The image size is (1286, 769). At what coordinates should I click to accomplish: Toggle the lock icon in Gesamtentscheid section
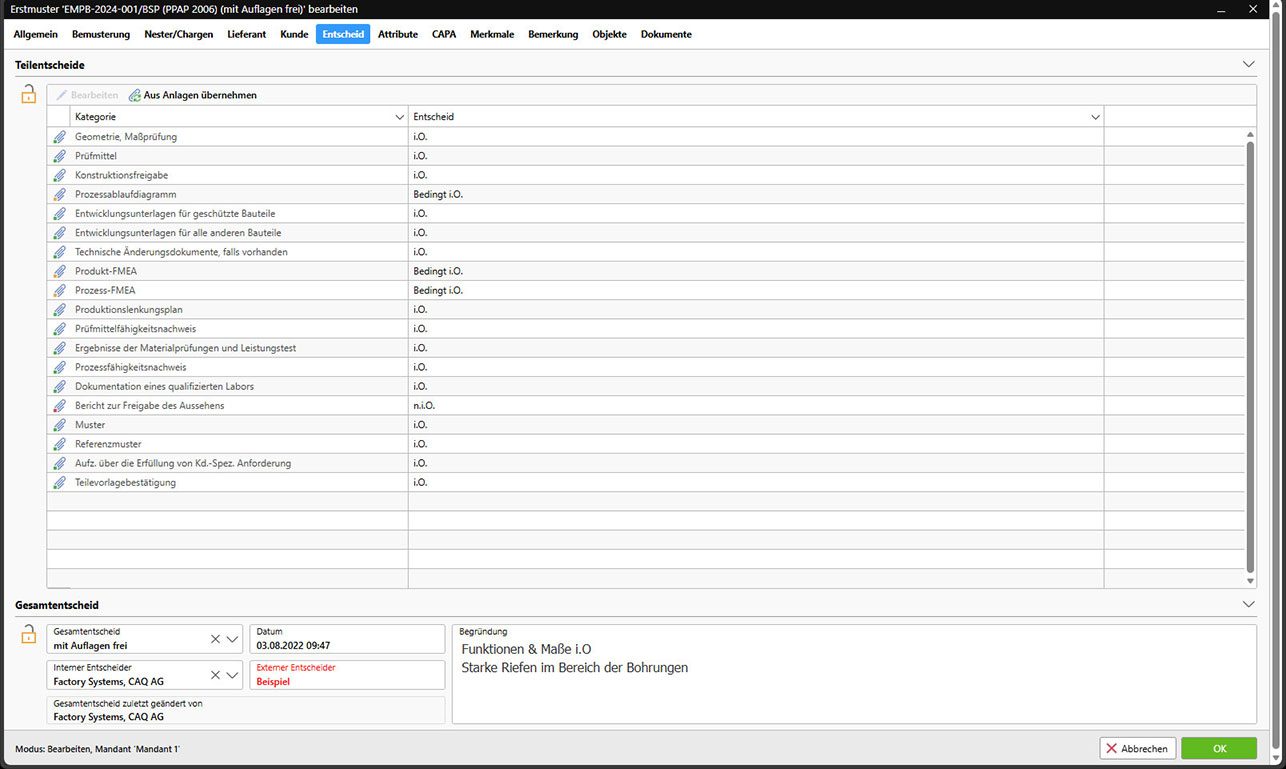coord(29,634)
